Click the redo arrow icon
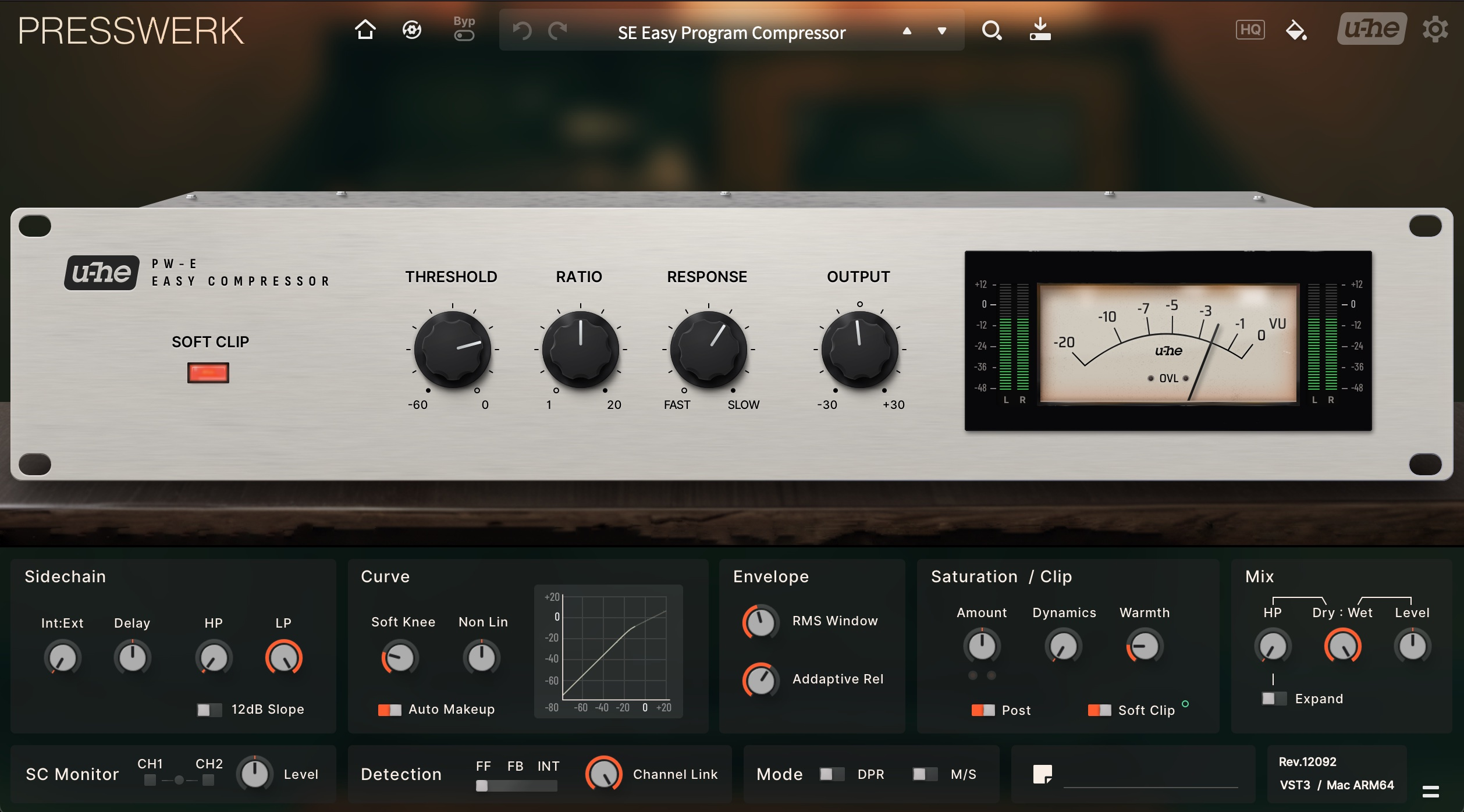The width and height of the screenshot is (1464, 812). click(x=557, y=31)
